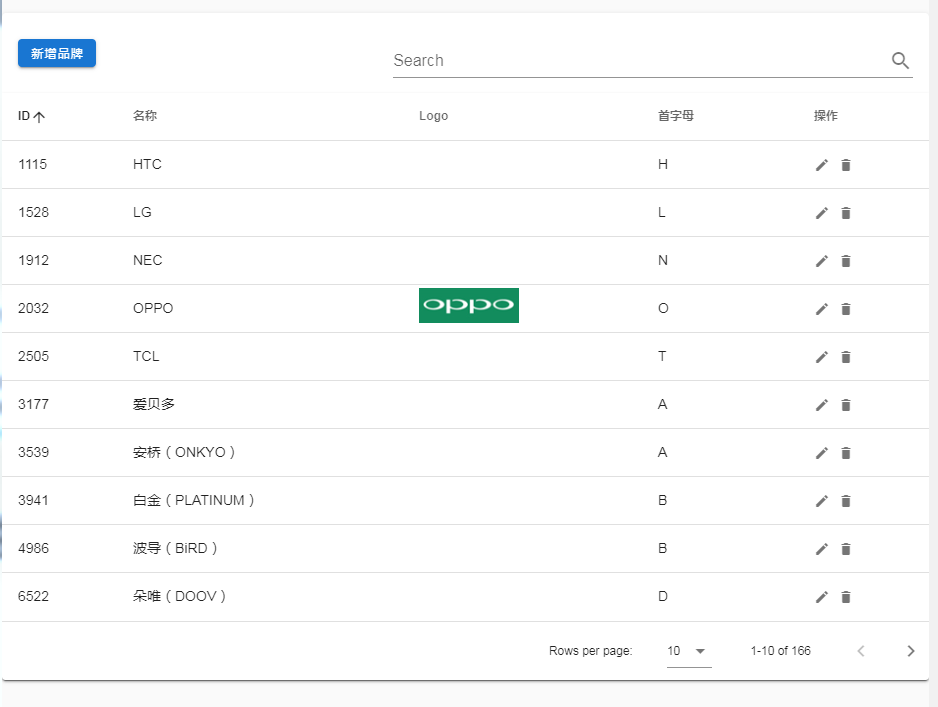Click the search magnifier icon
This screenshot has width=938, height=707.
point(900,61)
